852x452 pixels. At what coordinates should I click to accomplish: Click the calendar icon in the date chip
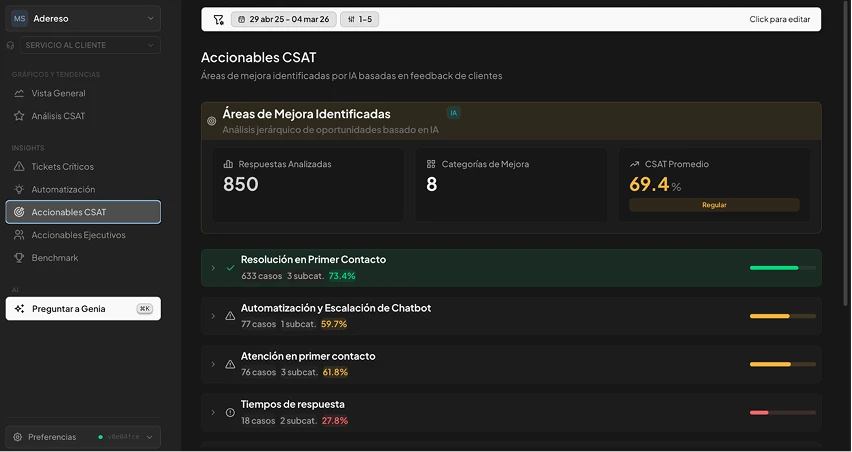tap(242, 20)
